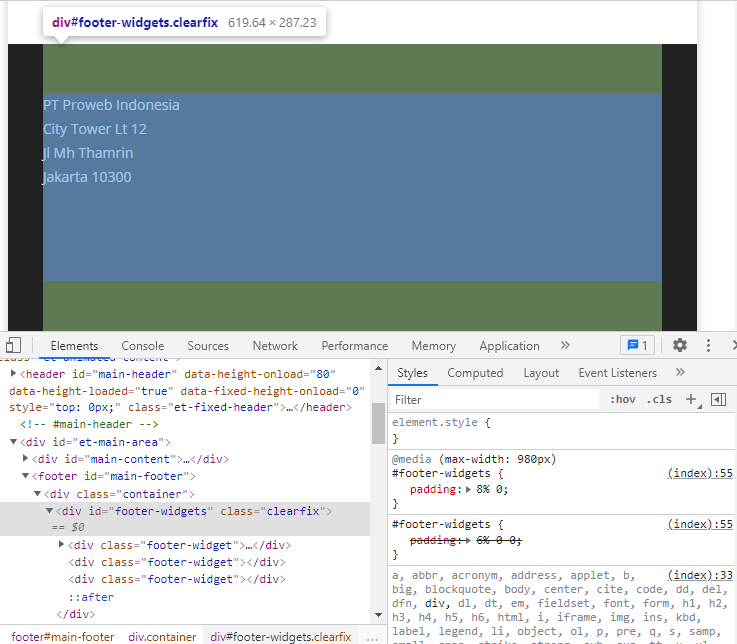
Task: Select the last empty footer-widget div
Action: pyautogui.click(x=177, y=579)
